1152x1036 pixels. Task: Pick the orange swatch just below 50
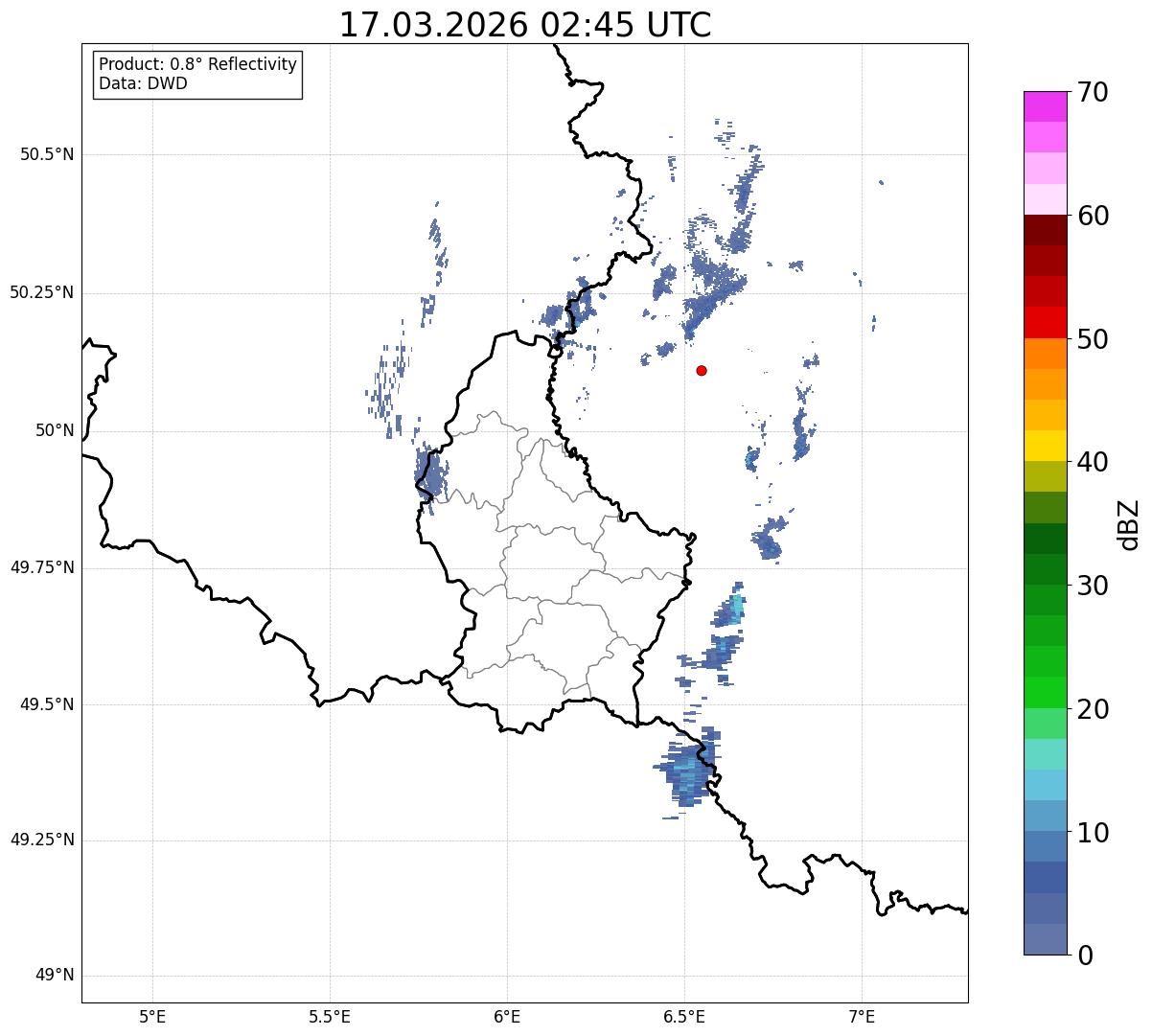(x=1045, y=354)
